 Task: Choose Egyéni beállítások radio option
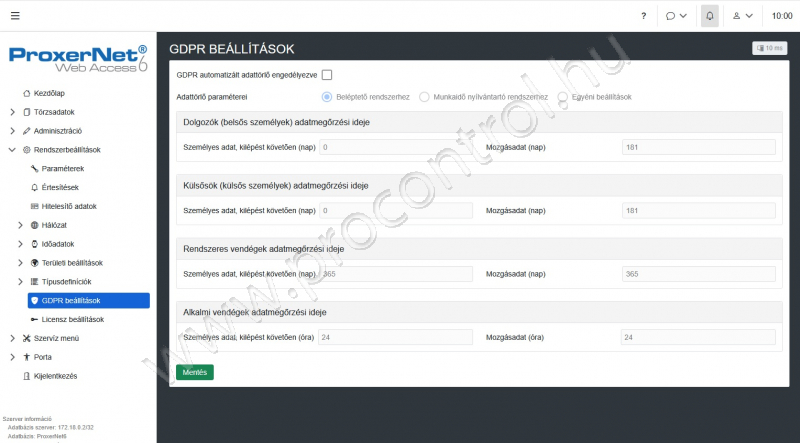564,97
